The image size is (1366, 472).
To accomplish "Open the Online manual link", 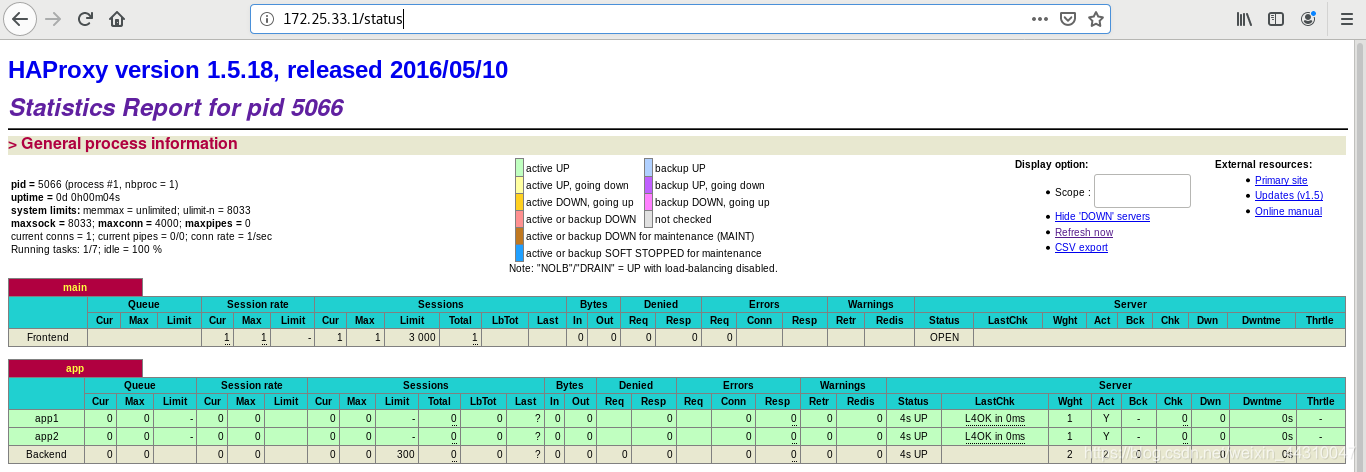I will point(1288,211).
